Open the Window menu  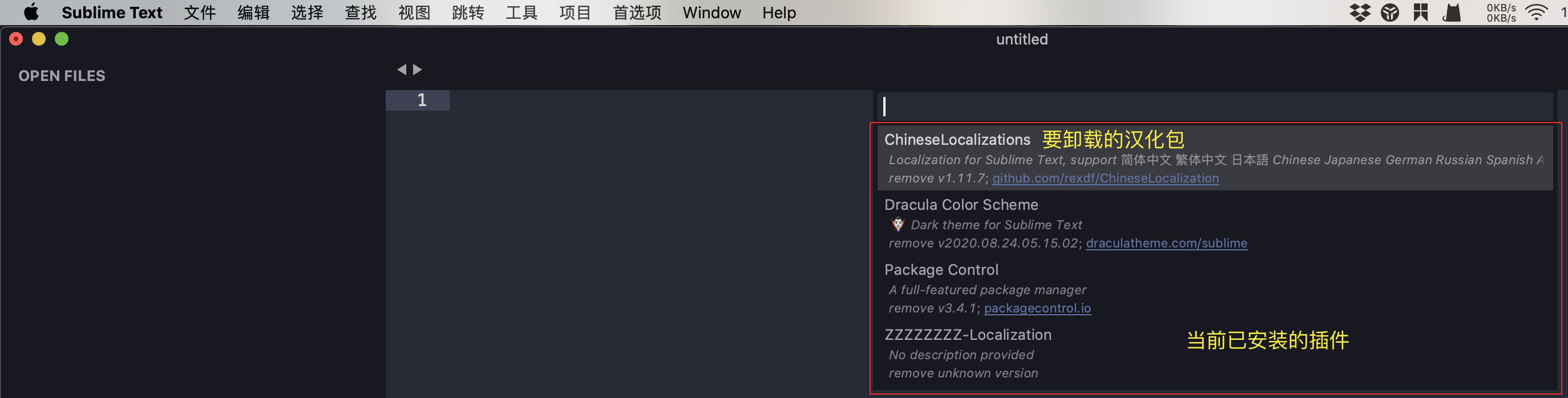coord(712,13)
